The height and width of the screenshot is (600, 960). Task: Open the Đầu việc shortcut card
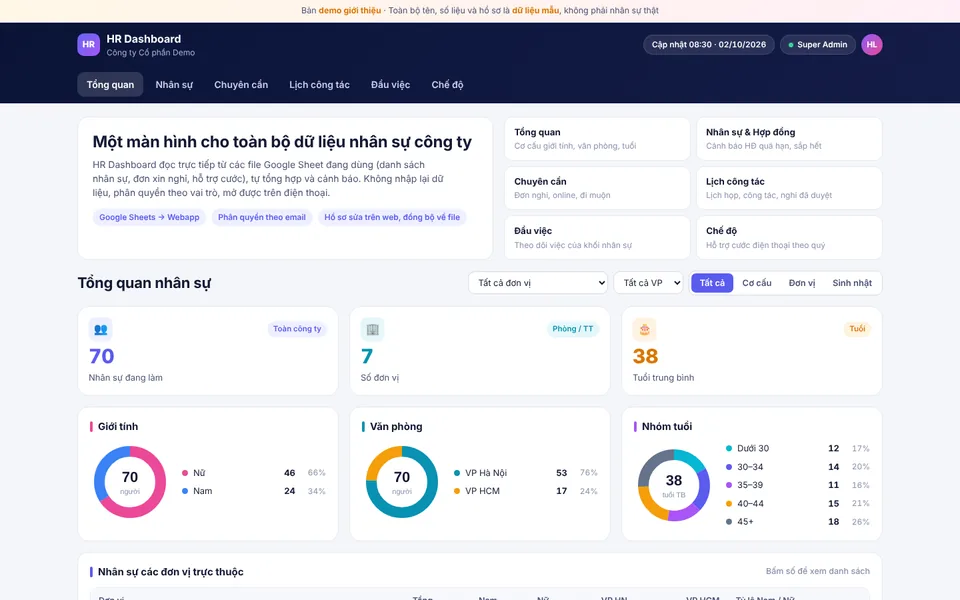click(597, 238)
